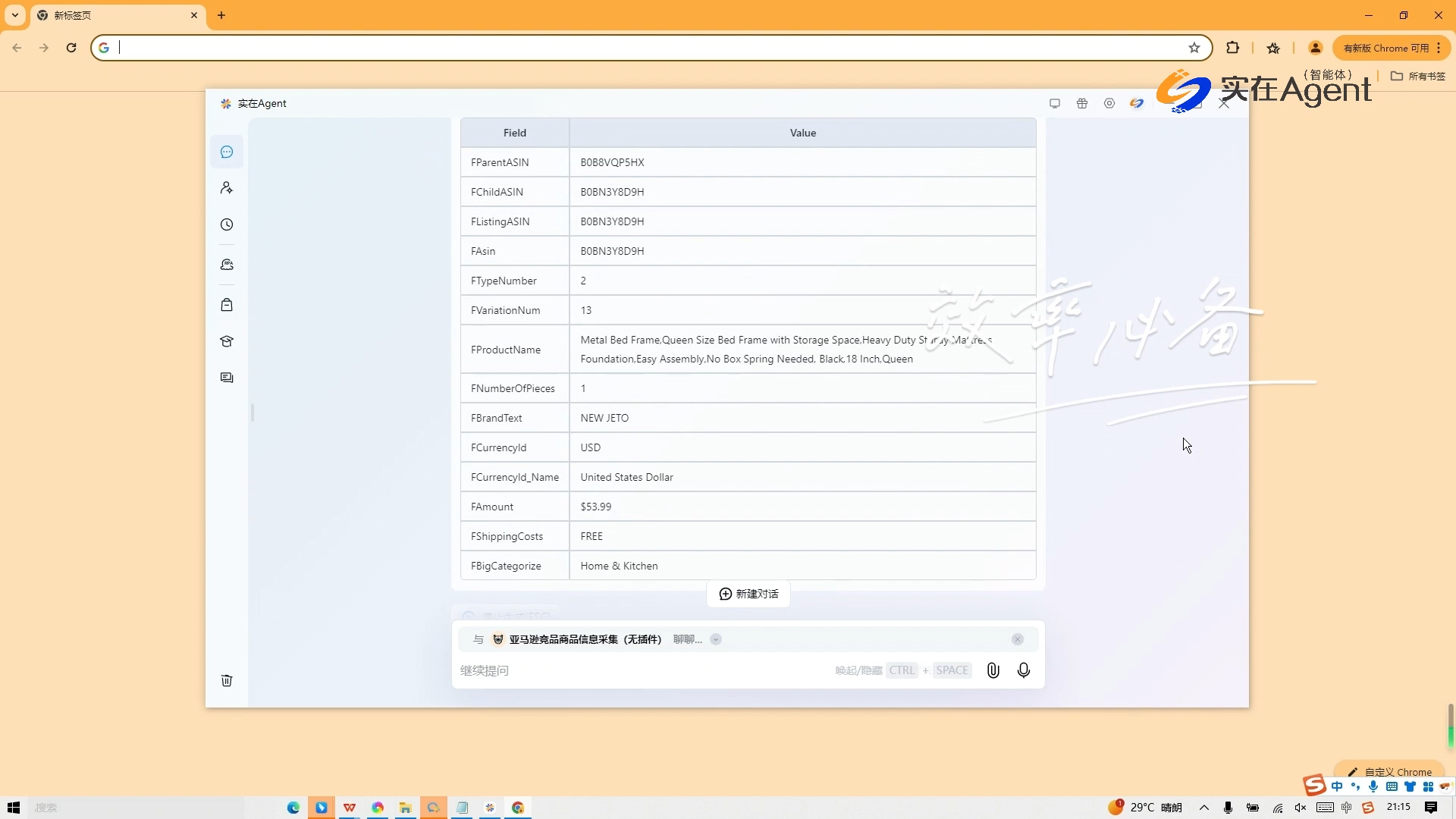Open the agent contacts person icon
This screenshot has width=1456, height=819.
pyautogui.click(x=227, y=188)
